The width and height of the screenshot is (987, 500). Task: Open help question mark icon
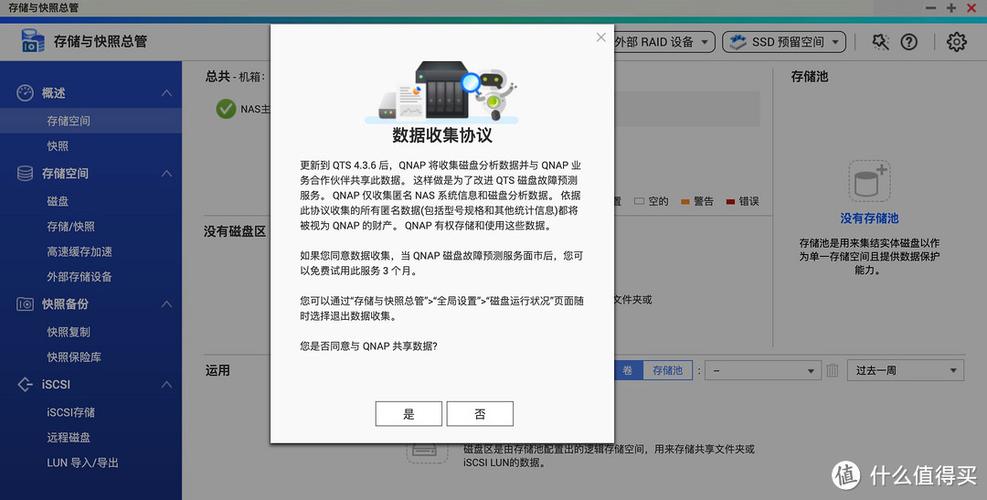pyautogui.click(x=909, y=42)
